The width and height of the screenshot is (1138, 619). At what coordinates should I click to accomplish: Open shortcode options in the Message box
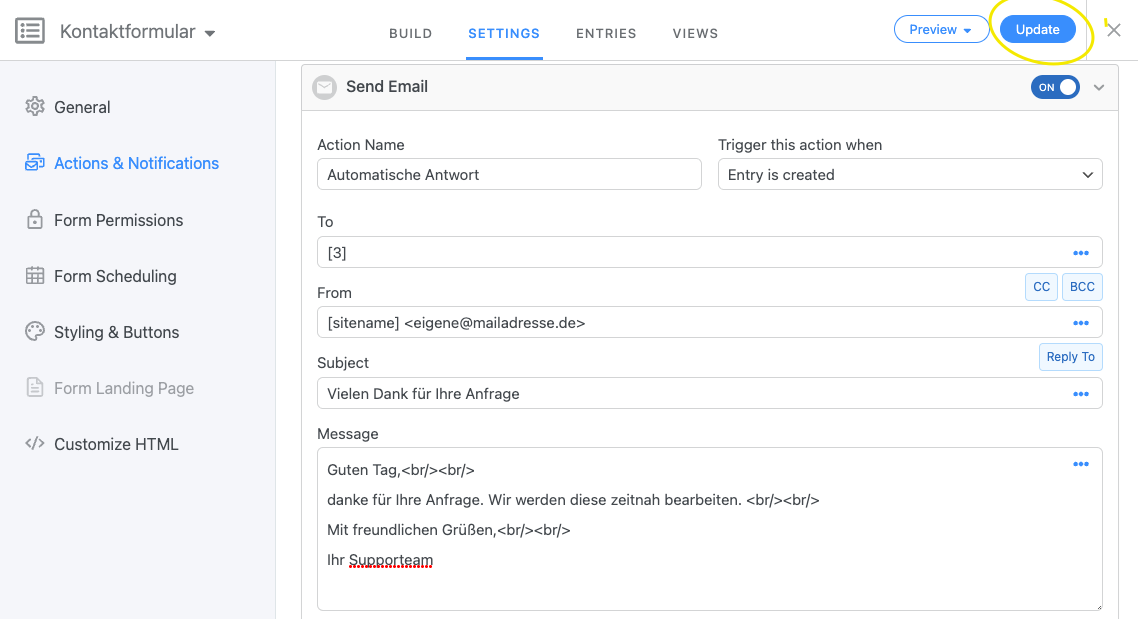point(1080,464)
